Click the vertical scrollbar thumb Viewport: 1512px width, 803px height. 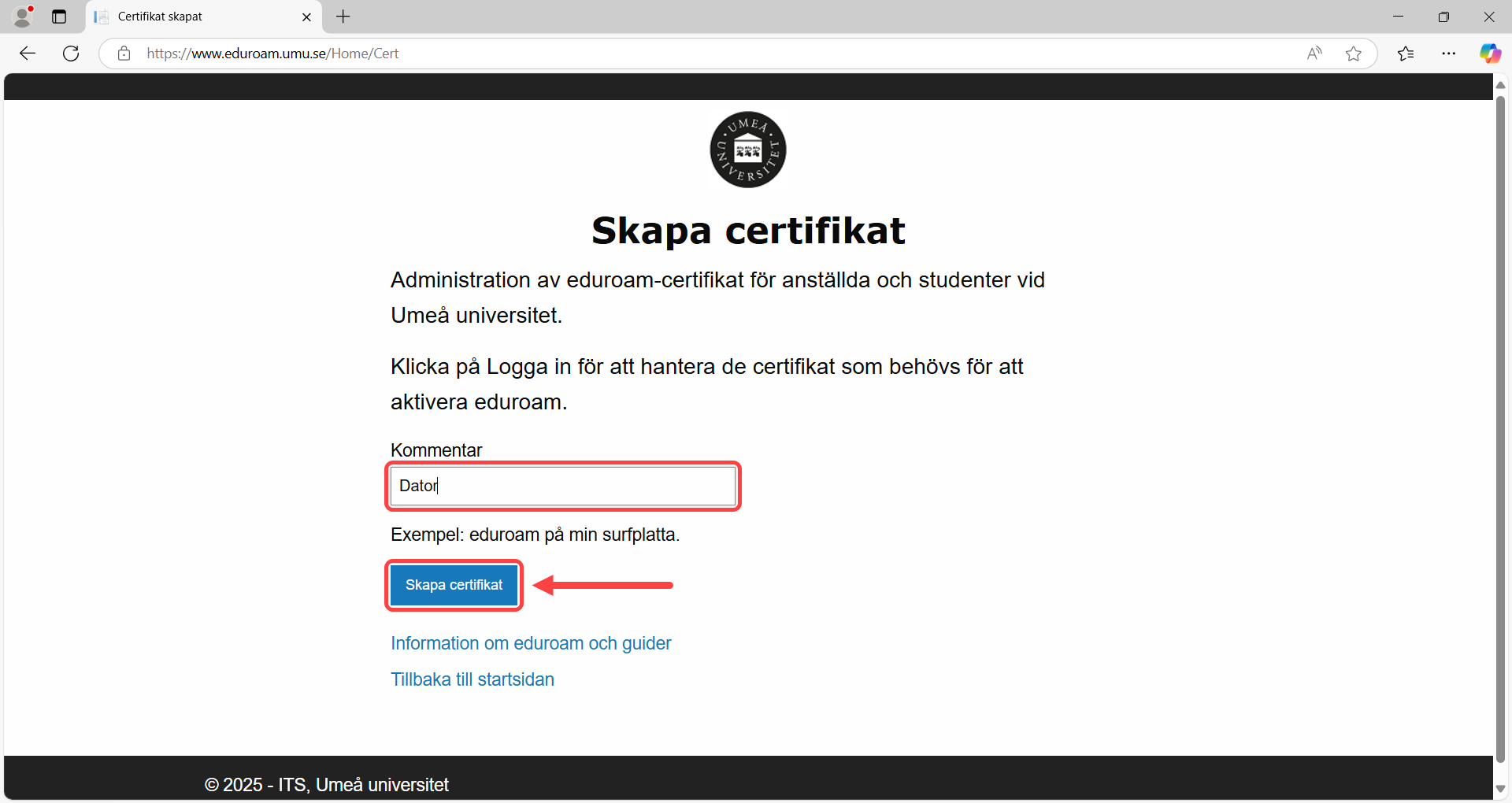point(1500,429)
